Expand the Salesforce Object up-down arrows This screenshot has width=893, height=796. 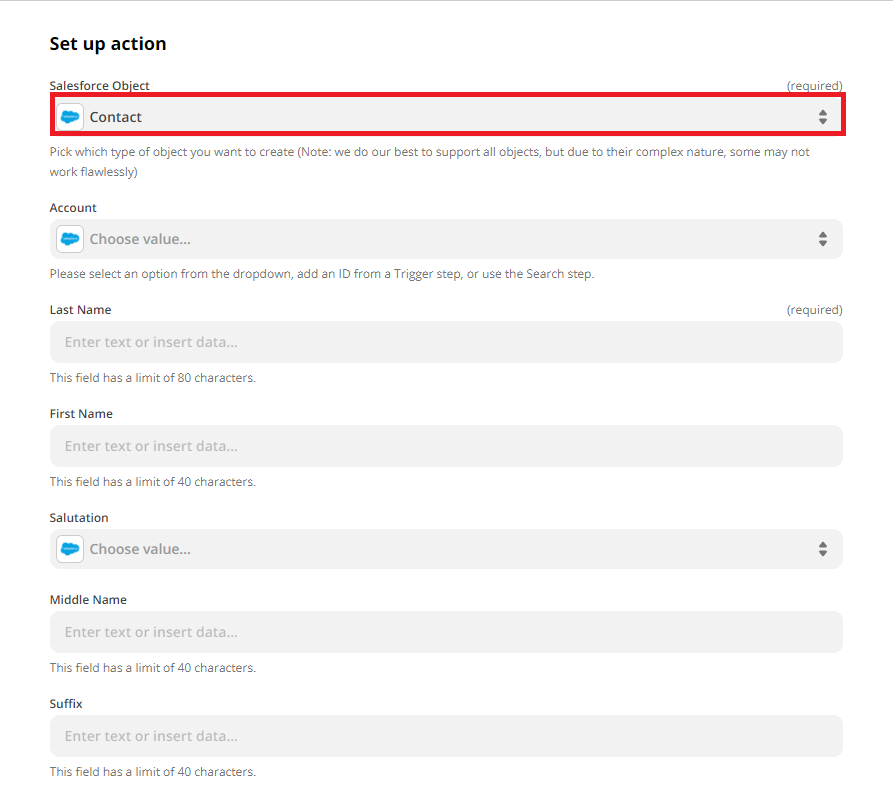(823, 117)
